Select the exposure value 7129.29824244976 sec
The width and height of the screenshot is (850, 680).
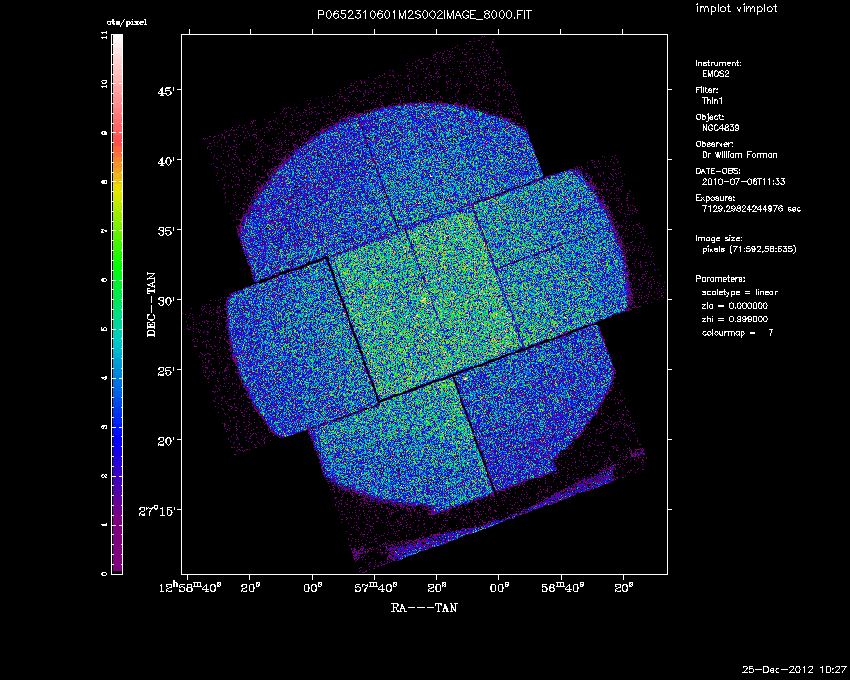(x=751, y=209)
